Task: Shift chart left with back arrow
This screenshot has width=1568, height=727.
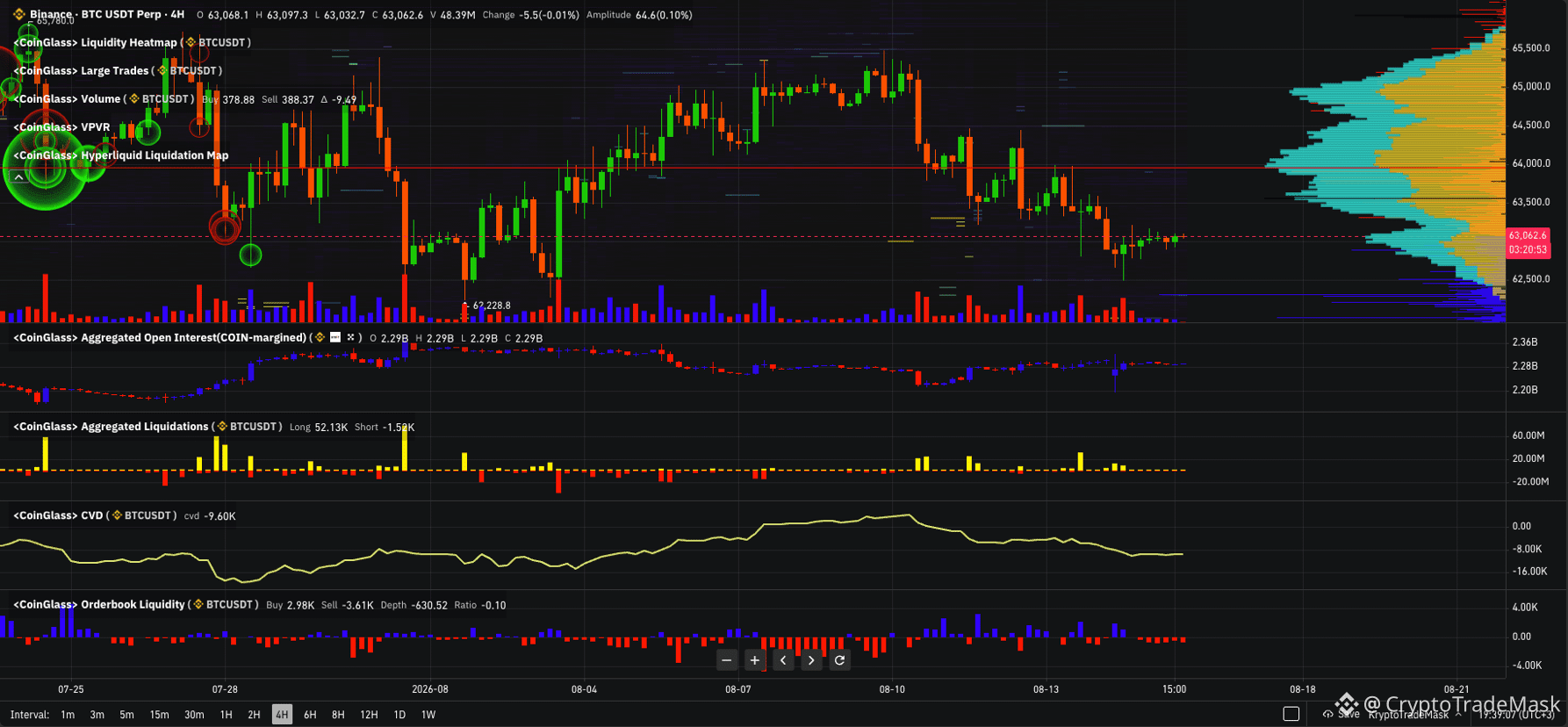Action: click(783, 660)
